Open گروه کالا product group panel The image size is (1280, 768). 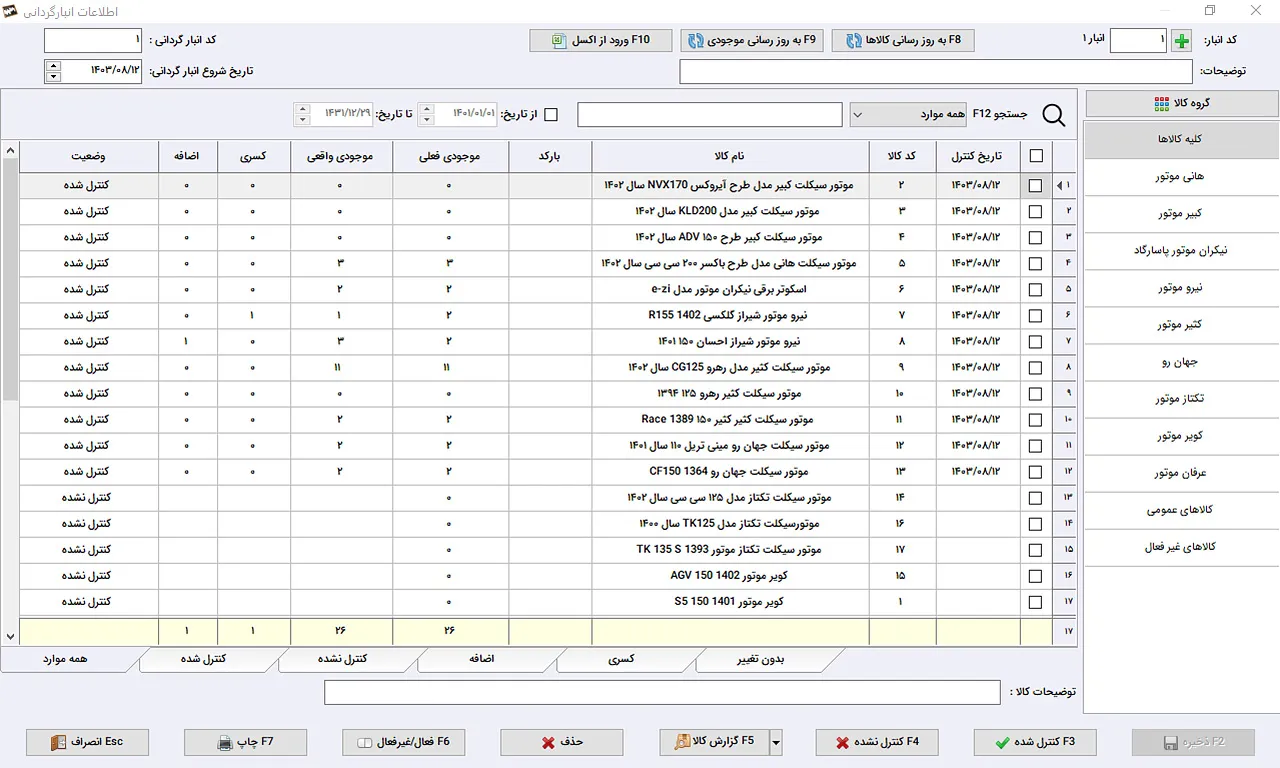[x=1182, y=104]
